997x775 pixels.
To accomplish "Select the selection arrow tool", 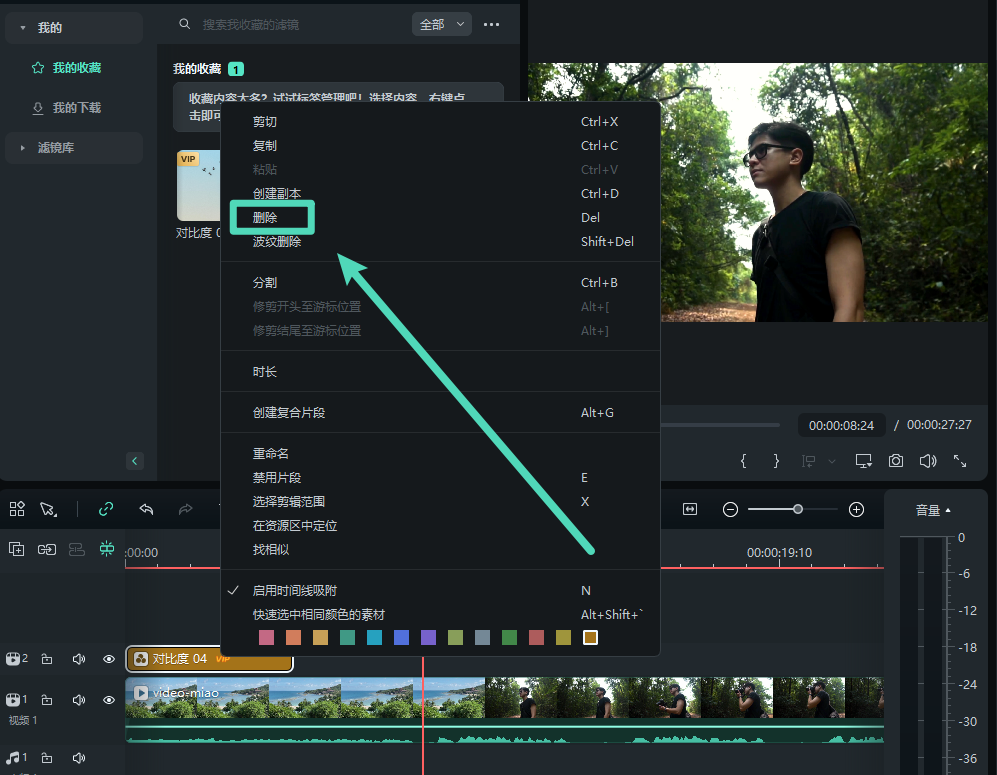I will pyautogui.click(x=48, y=509).
